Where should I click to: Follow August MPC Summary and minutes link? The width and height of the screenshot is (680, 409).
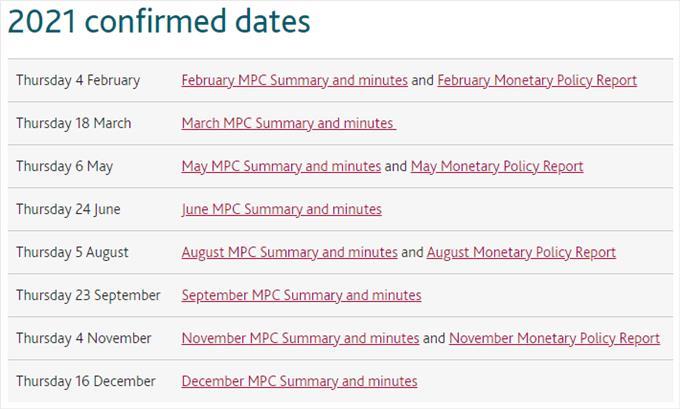(x=289, y=252)
